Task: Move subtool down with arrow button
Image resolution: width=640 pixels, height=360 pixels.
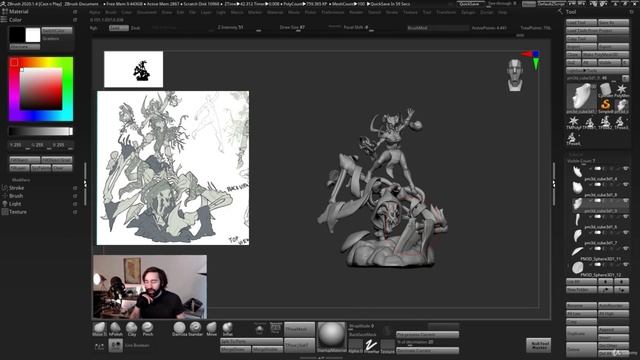Action: point(622,282)
